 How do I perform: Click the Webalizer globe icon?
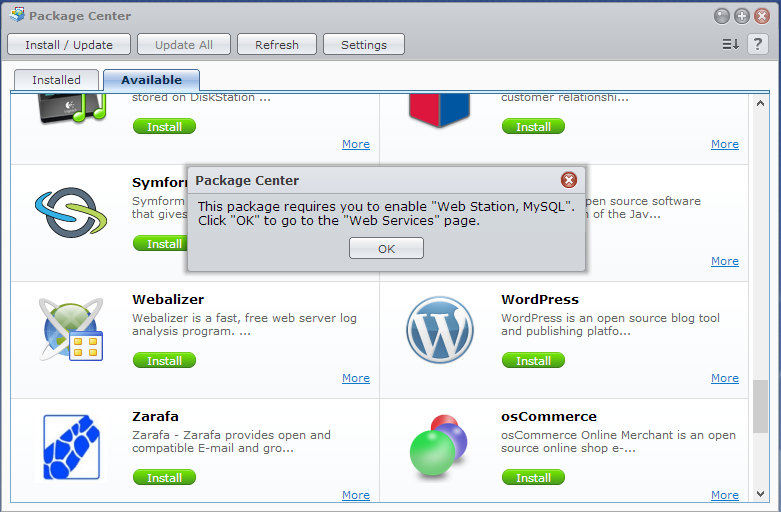[71, 329]
